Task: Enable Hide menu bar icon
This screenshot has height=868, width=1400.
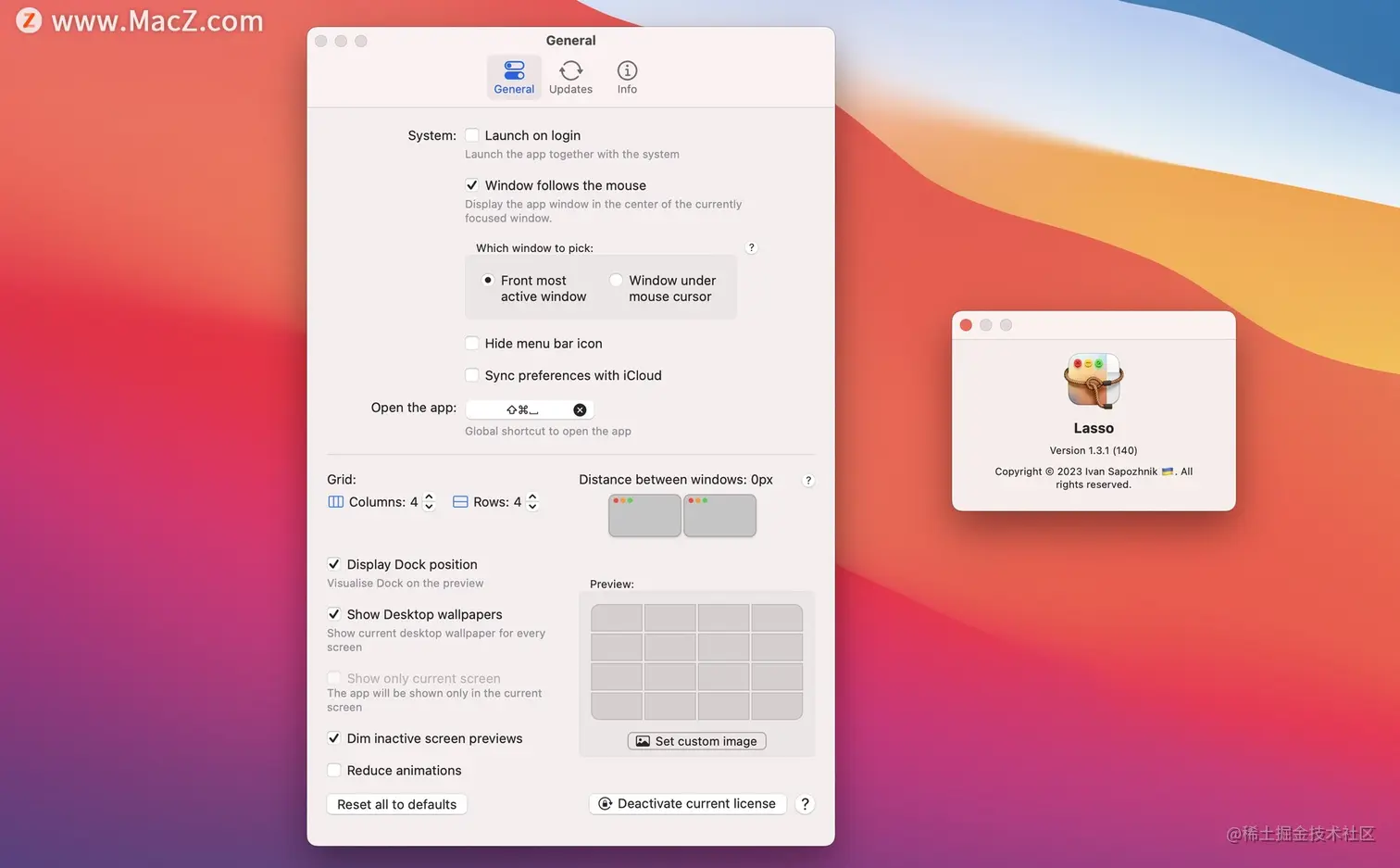Action: (x=472, y=343)
